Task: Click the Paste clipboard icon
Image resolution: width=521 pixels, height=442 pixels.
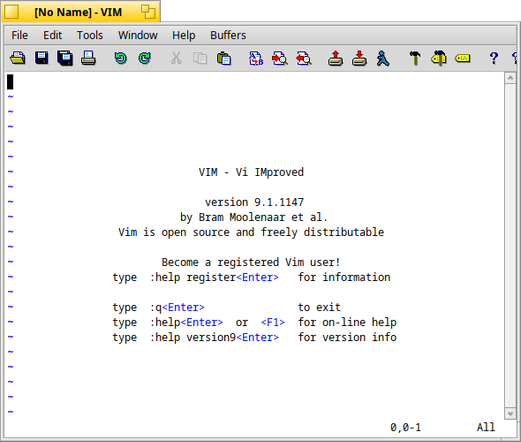Action: click(224, 58)
